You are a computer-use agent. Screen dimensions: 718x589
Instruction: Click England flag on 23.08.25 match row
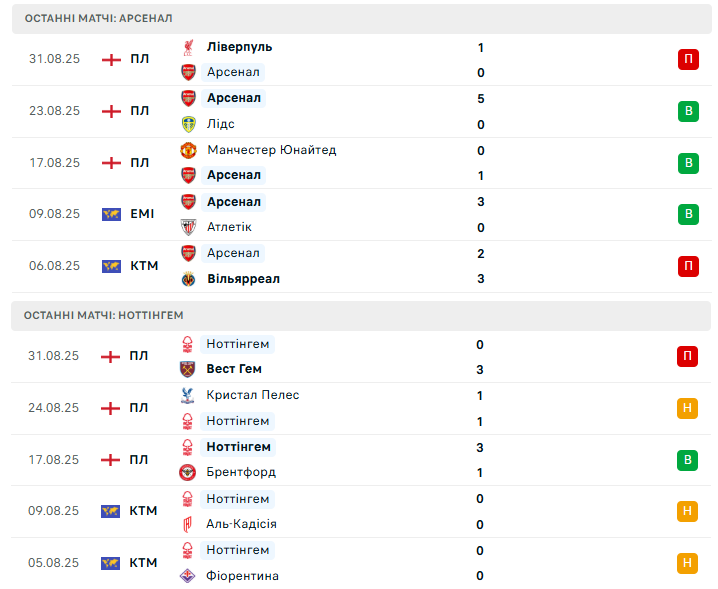pos(111,111)
